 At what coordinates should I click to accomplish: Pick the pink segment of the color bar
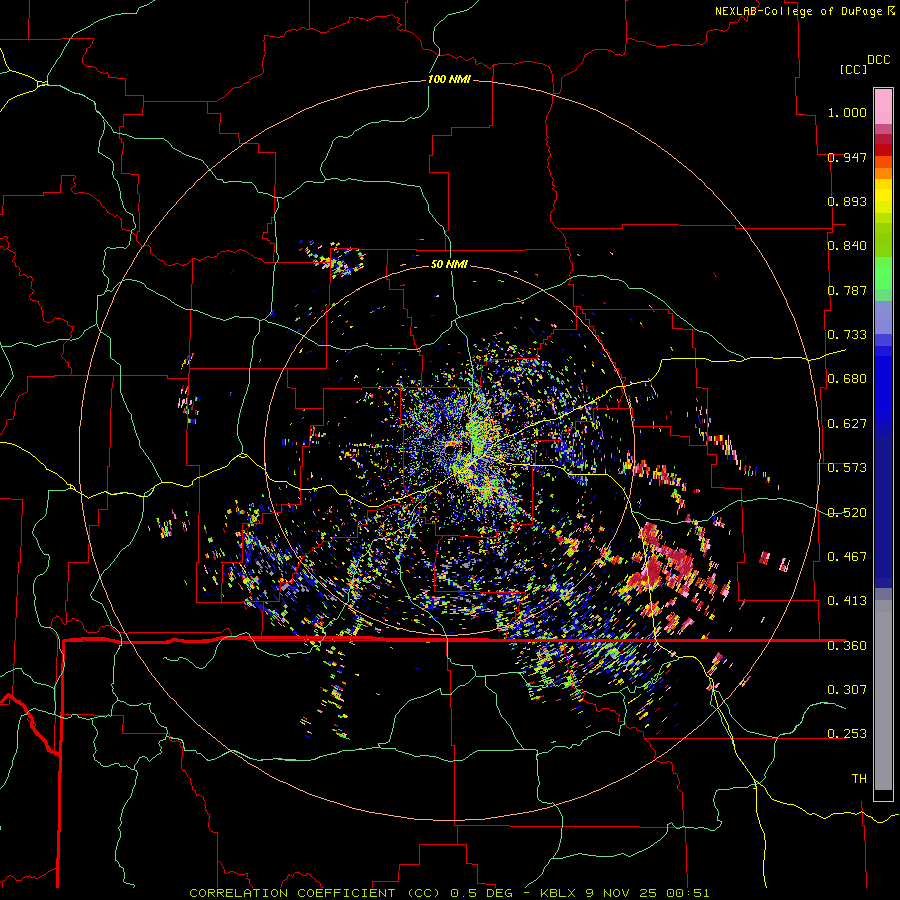click(x=883, y=107)
